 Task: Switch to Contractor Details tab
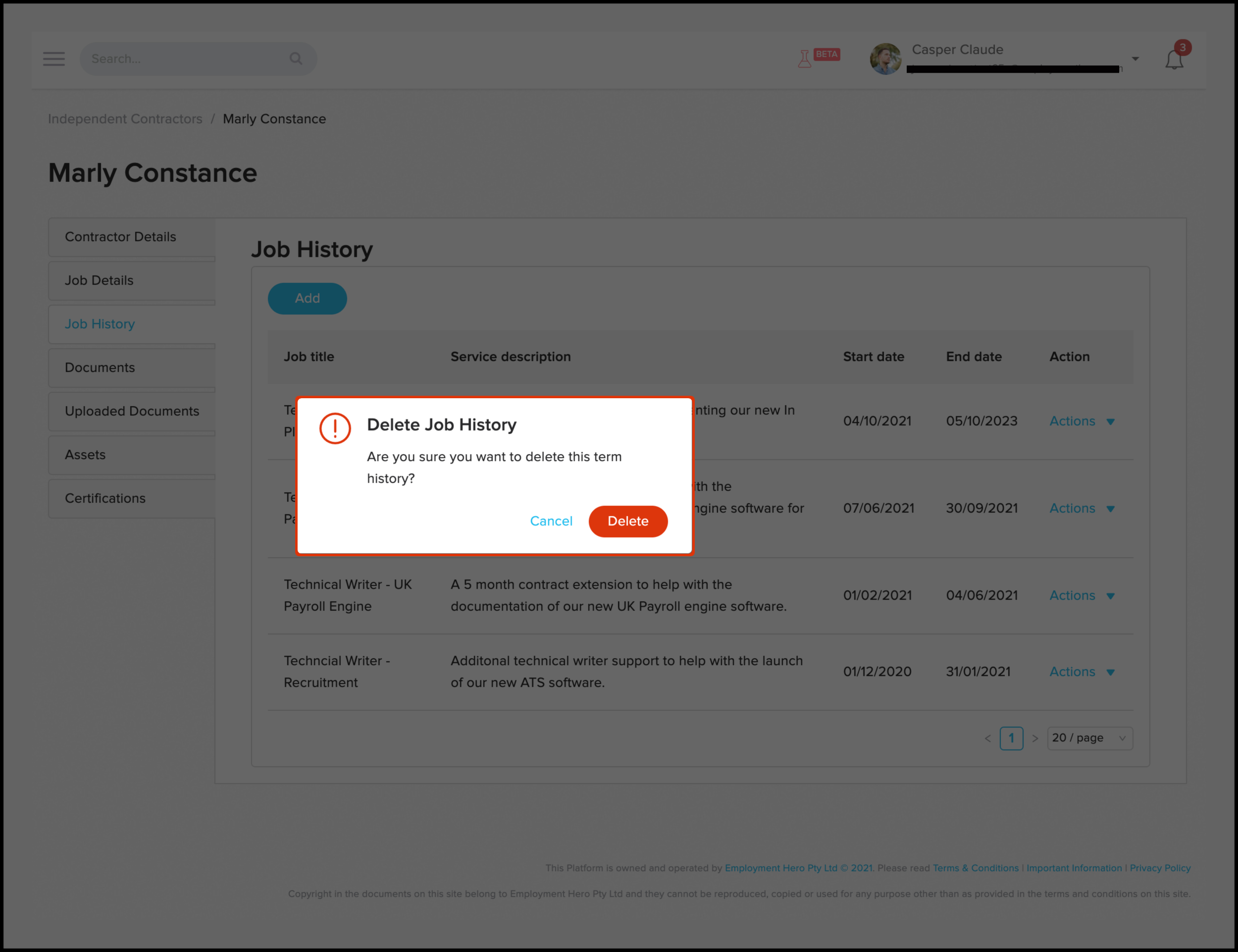[121, 237]
